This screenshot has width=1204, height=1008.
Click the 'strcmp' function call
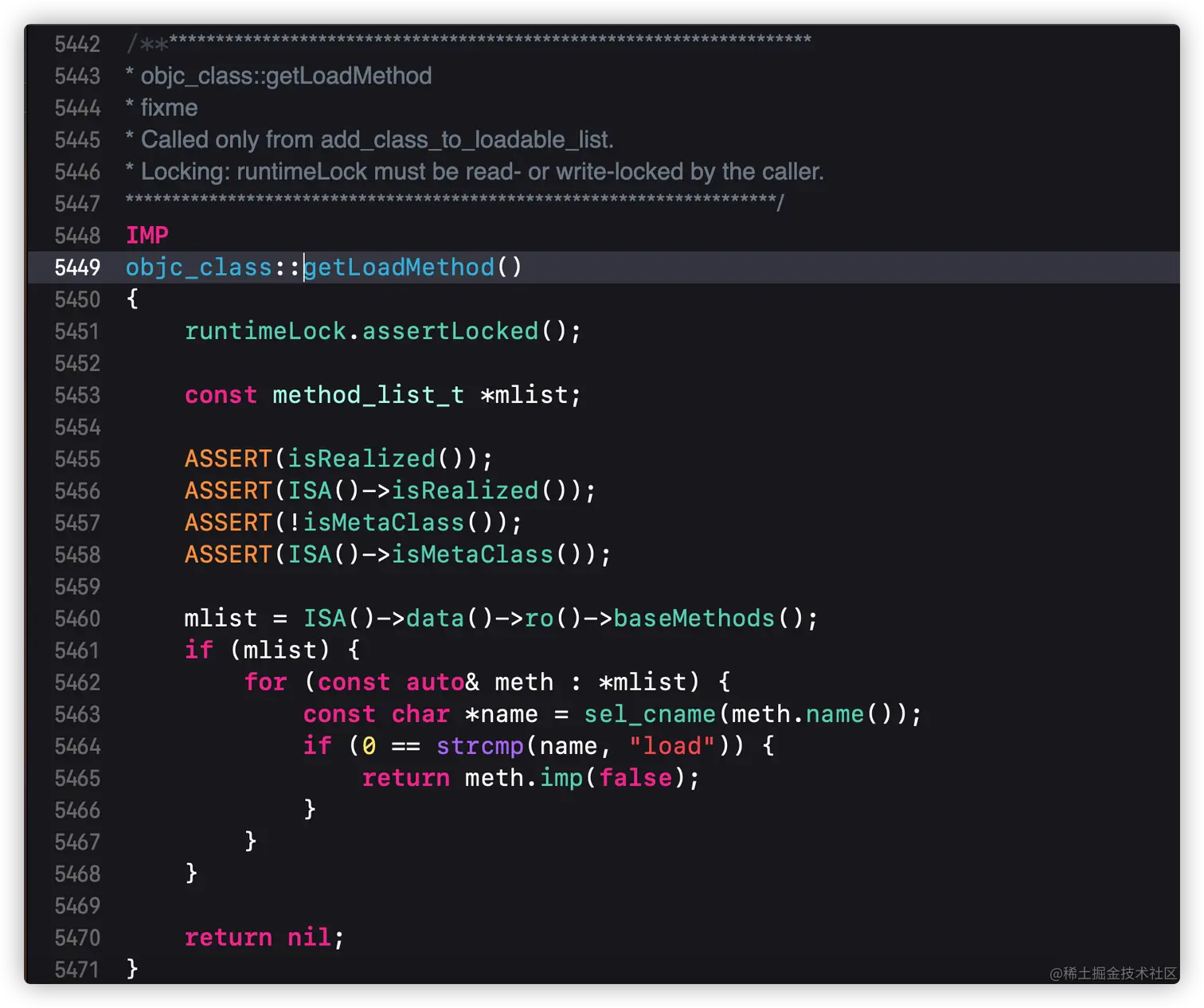480,746
